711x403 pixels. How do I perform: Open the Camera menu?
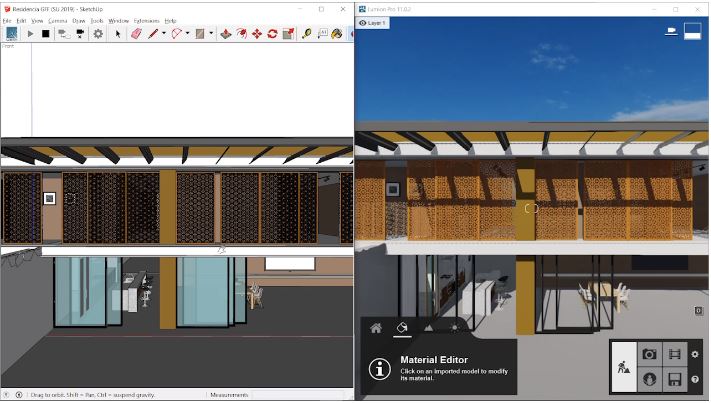pos(57,20)
